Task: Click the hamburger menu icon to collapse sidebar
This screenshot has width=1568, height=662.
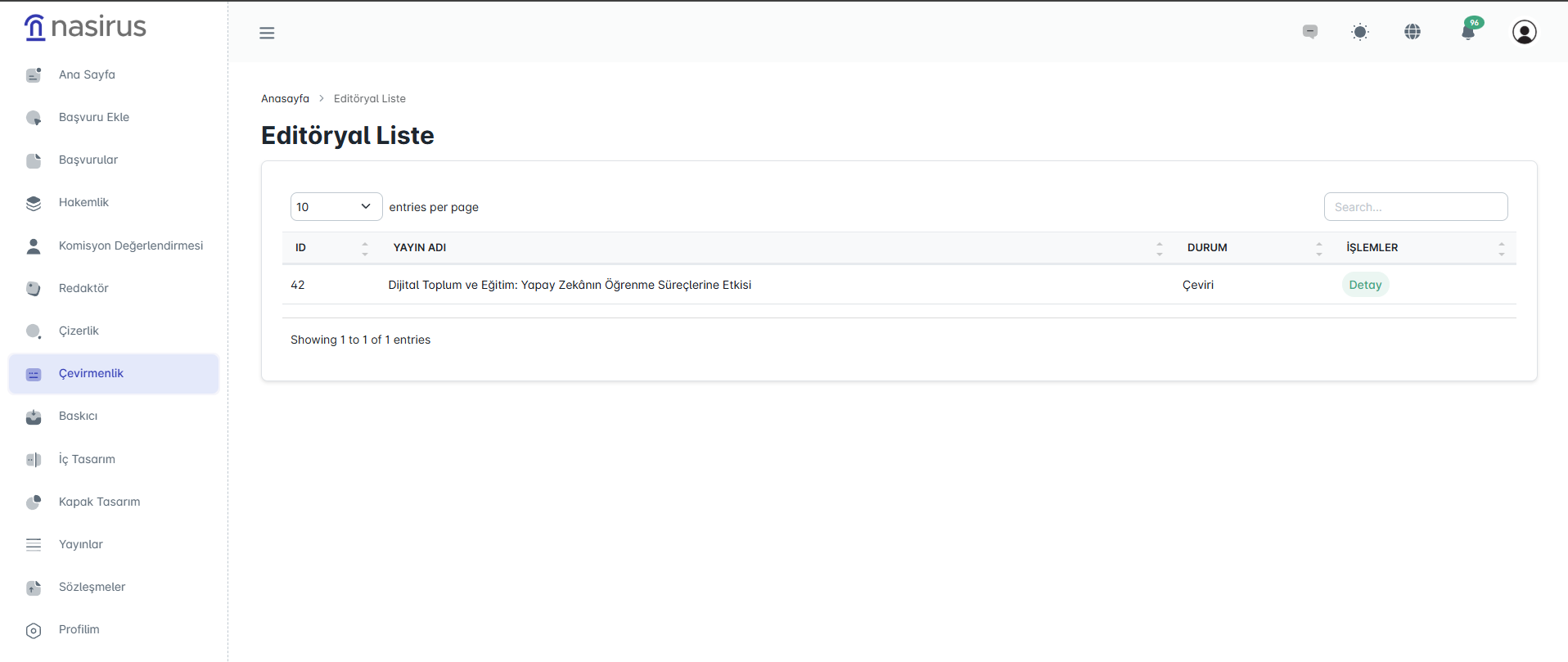Action: click(x=267, y=33)
